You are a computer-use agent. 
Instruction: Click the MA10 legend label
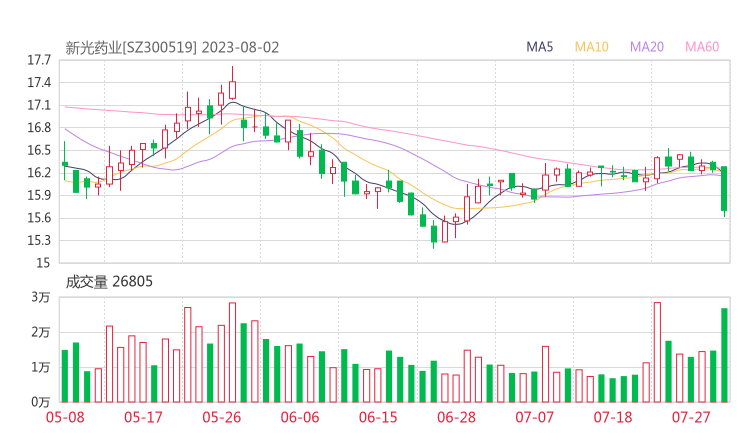tap(591, 47)
